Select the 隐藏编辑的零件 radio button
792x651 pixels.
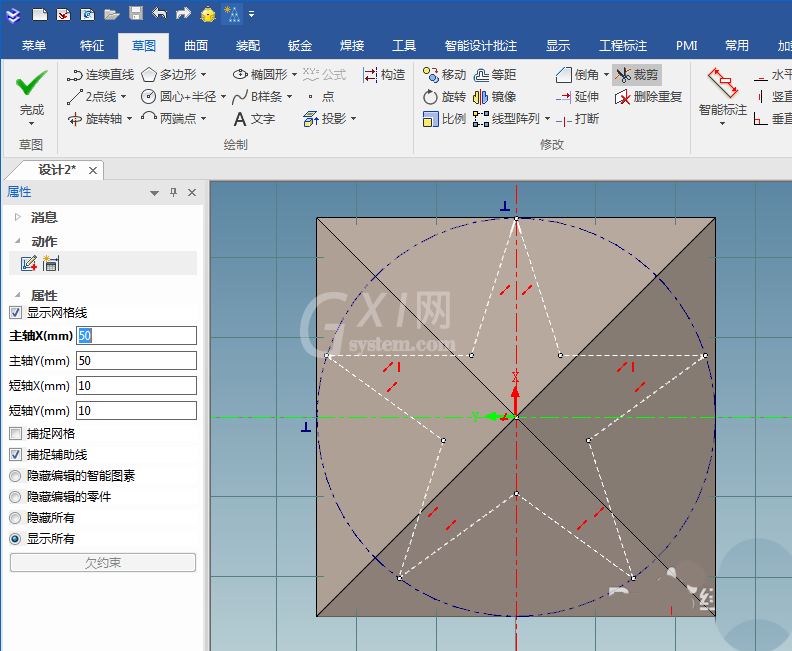click(15, 497)
